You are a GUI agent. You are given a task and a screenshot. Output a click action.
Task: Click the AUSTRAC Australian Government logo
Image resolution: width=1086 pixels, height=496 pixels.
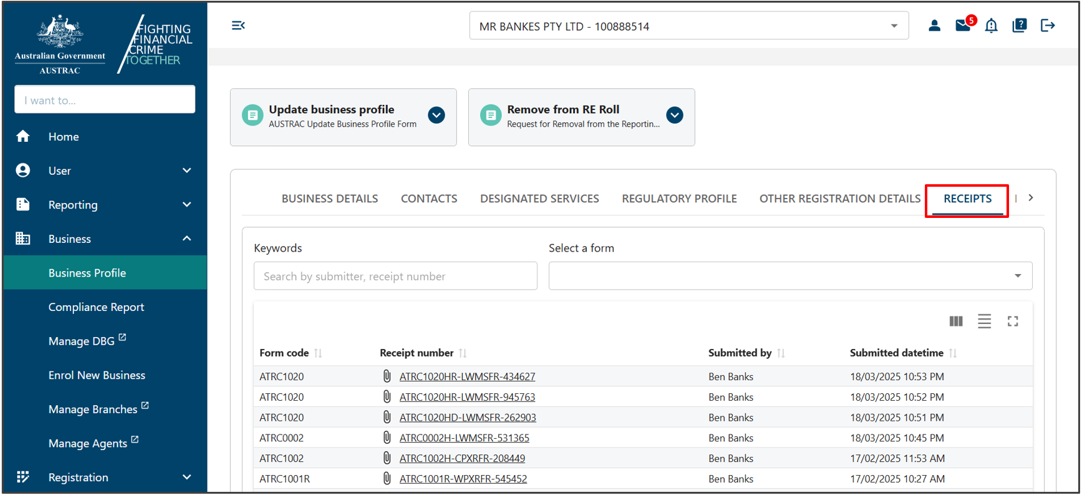pos(60,43)
